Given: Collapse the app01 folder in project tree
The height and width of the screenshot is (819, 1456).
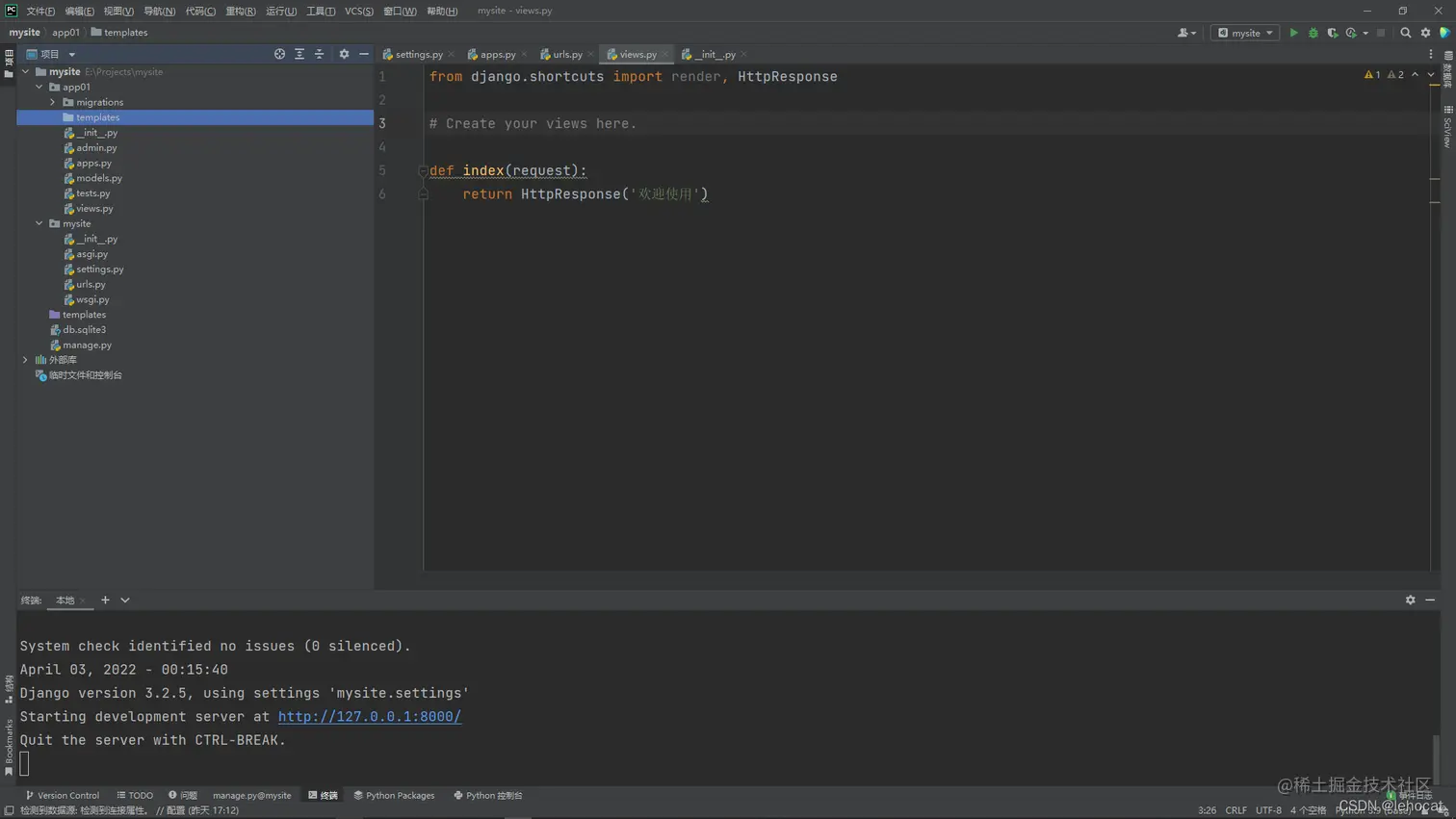Looking at the screenshot, I should pos(39,87).
